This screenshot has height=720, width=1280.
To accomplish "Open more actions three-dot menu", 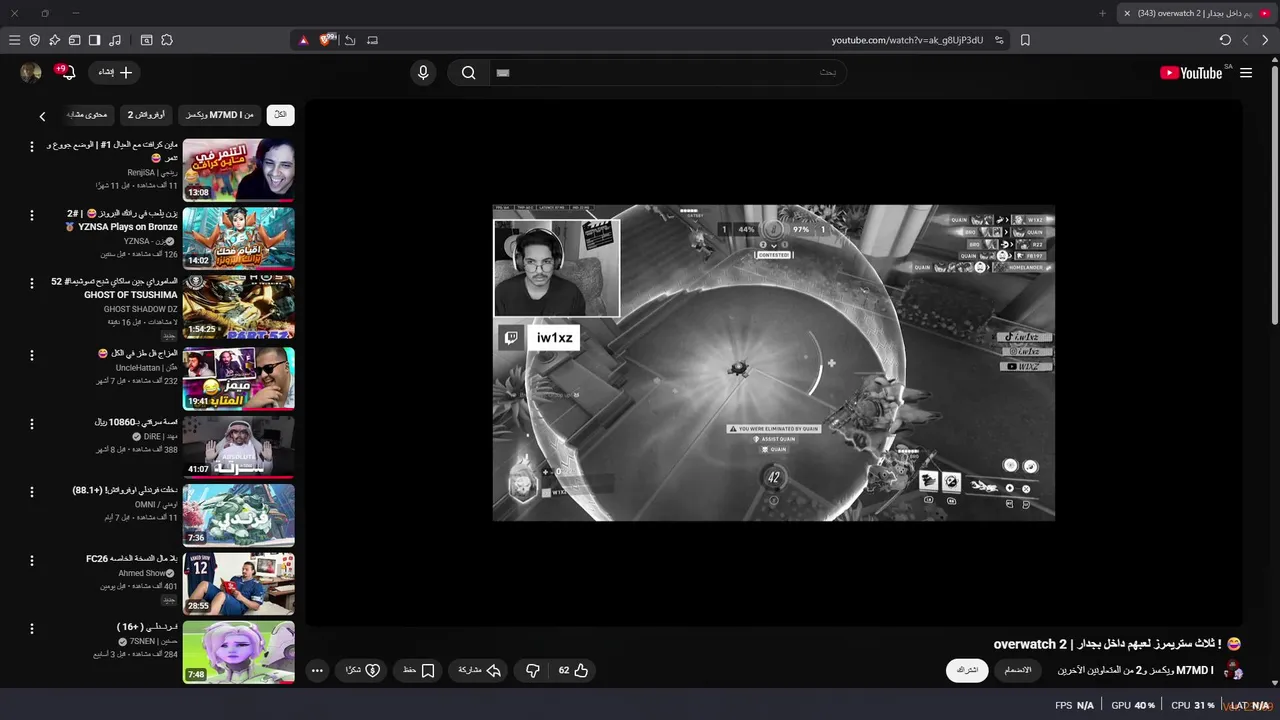I will point(317,671).
